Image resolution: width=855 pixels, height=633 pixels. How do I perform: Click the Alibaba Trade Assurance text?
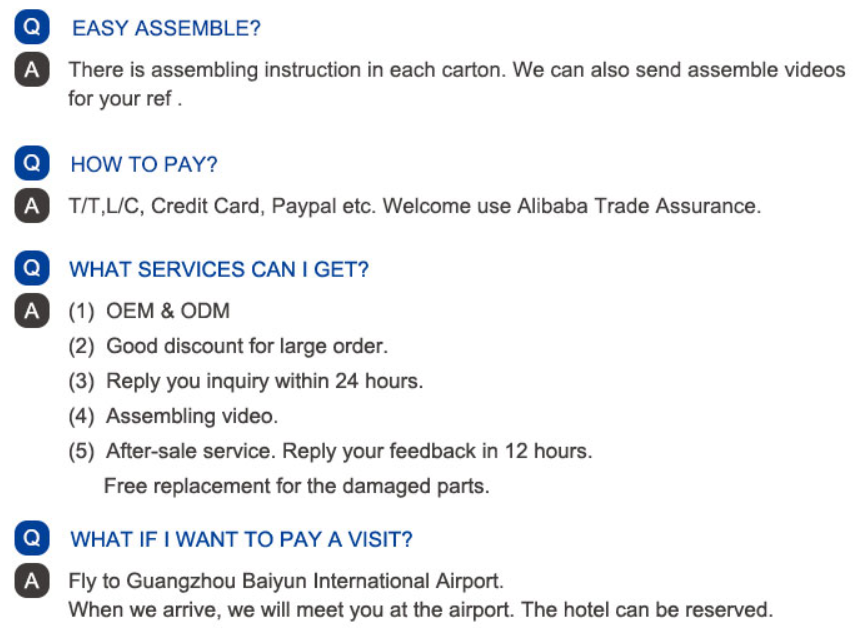[x=638, y=206]
